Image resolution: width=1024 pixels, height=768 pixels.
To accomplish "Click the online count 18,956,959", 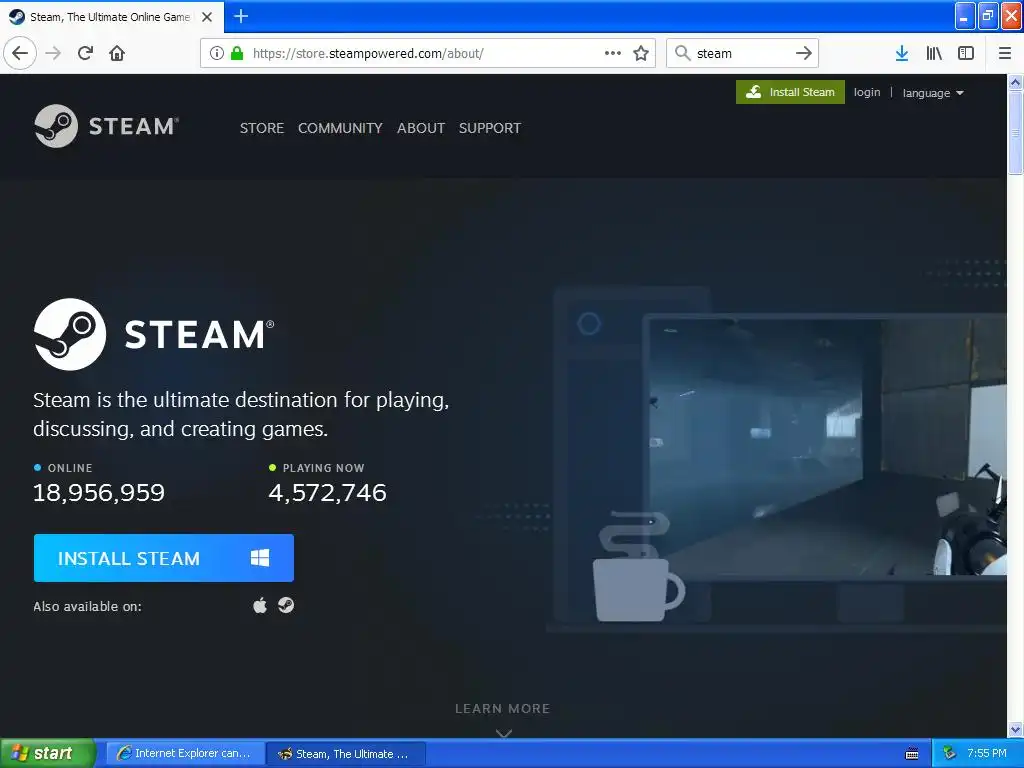I will point(99,492).
